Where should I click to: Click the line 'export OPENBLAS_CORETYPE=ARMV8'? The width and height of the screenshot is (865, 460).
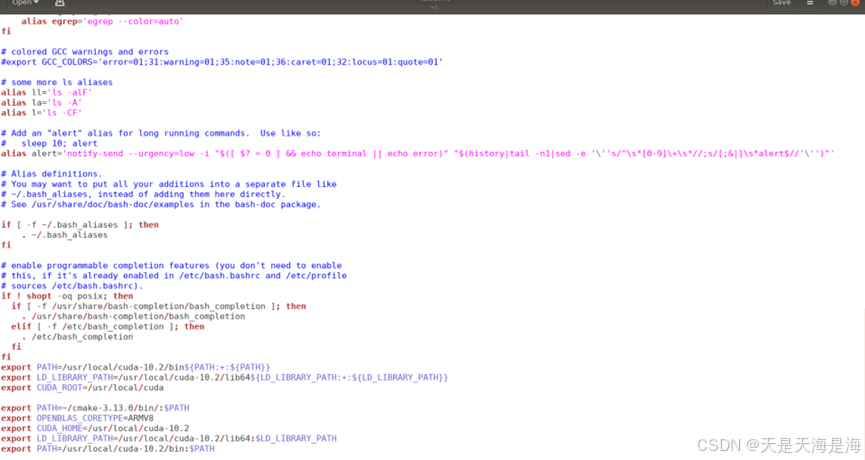click(x=77, y=418)
